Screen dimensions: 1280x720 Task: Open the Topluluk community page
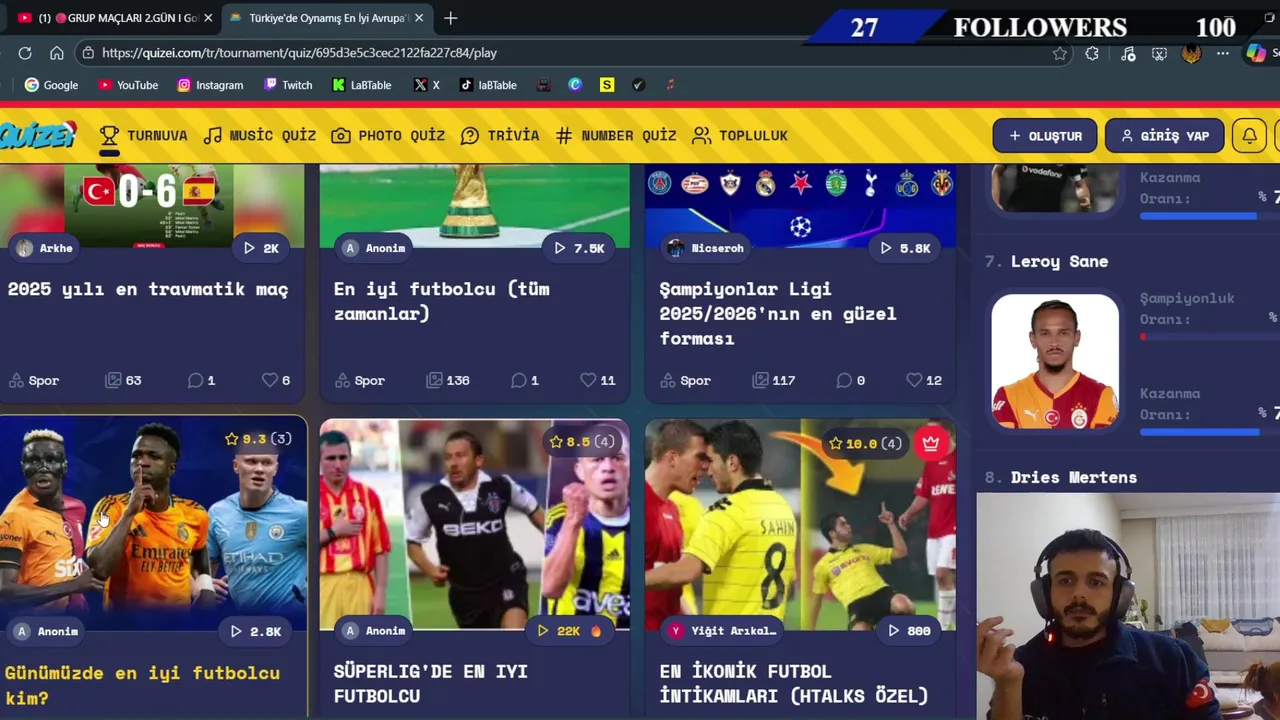point(740,136)
